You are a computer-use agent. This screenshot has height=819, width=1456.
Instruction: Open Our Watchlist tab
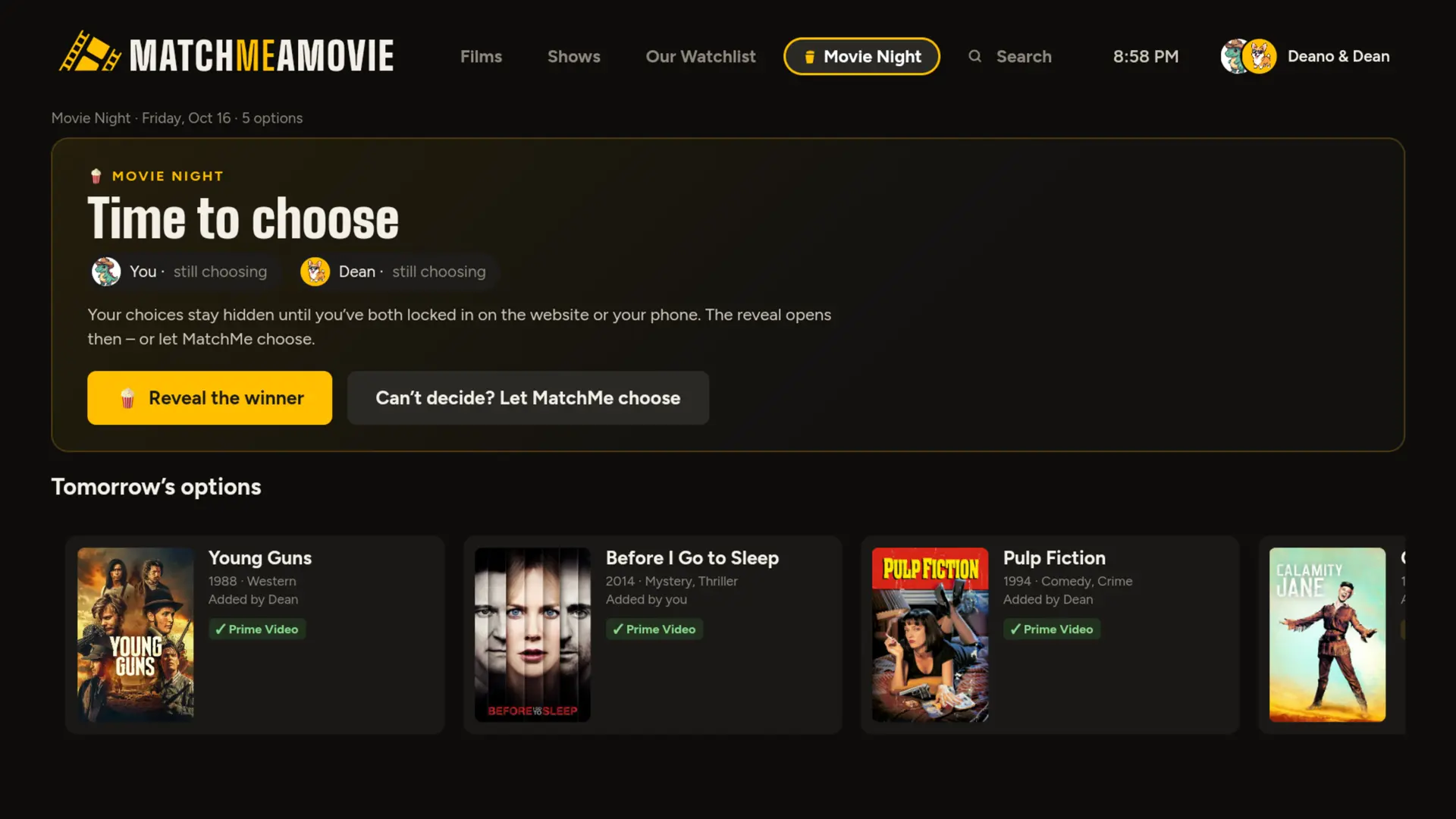point(701,56)
